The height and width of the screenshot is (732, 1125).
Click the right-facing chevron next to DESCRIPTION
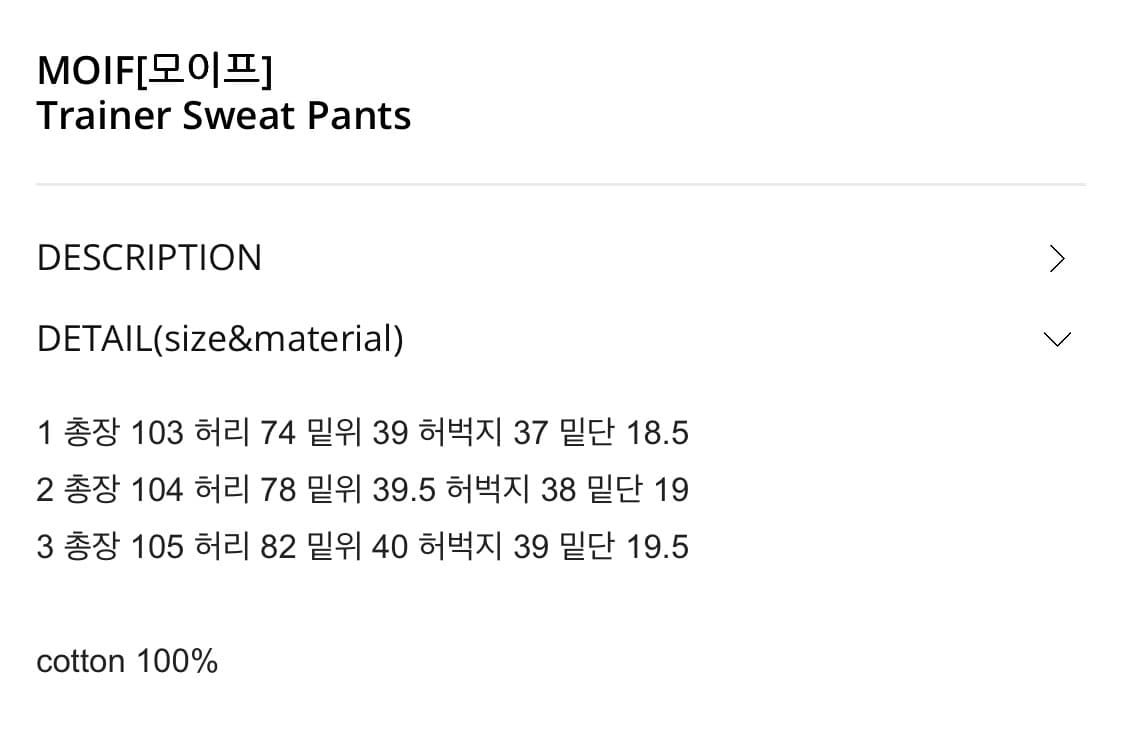[1057, 258]
